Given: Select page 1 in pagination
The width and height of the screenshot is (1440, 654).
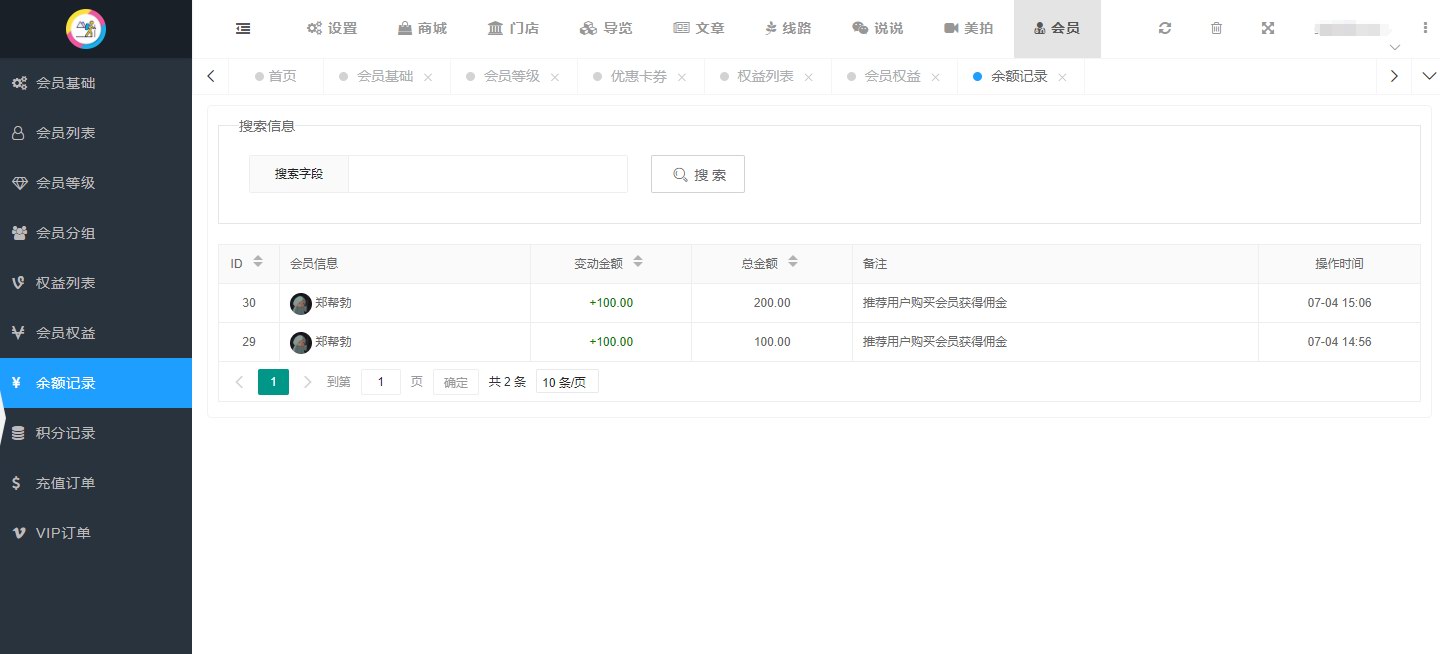Looking at the screenshot, I should [274, 382].
